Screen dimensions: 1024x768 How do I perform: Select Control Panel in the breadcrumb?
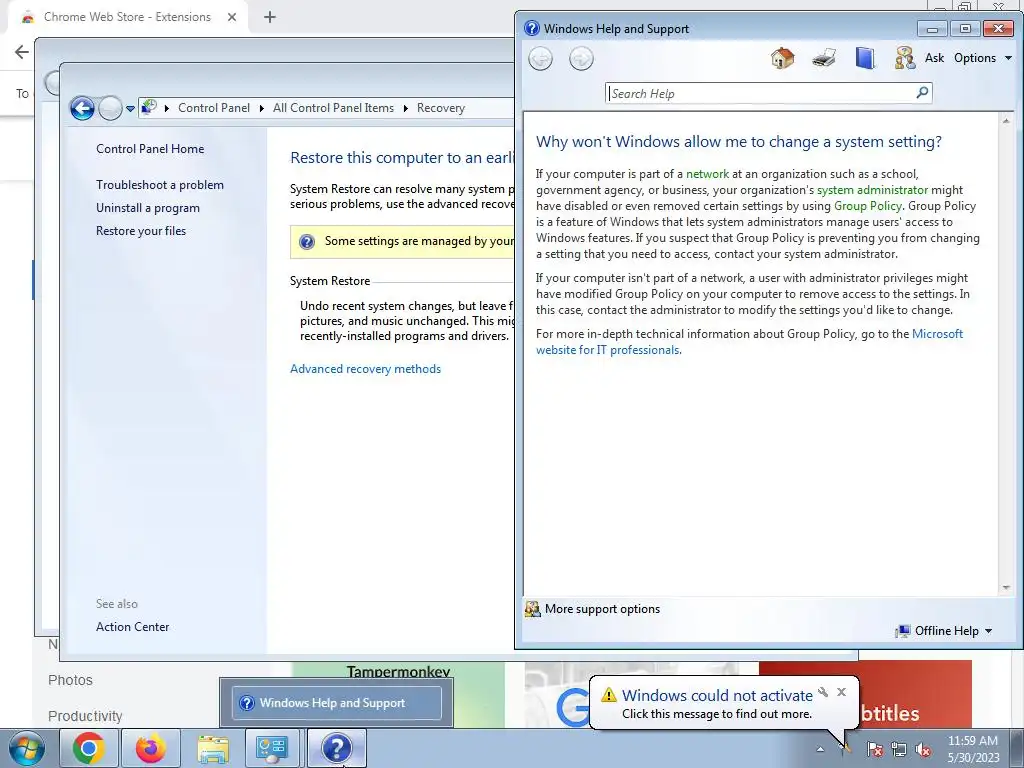[x=214, y=108]
